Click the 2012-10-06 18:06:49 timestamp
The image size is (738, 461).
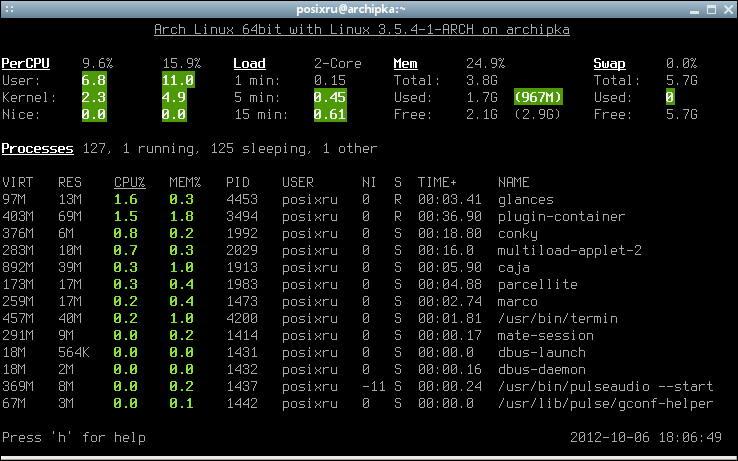646,437
